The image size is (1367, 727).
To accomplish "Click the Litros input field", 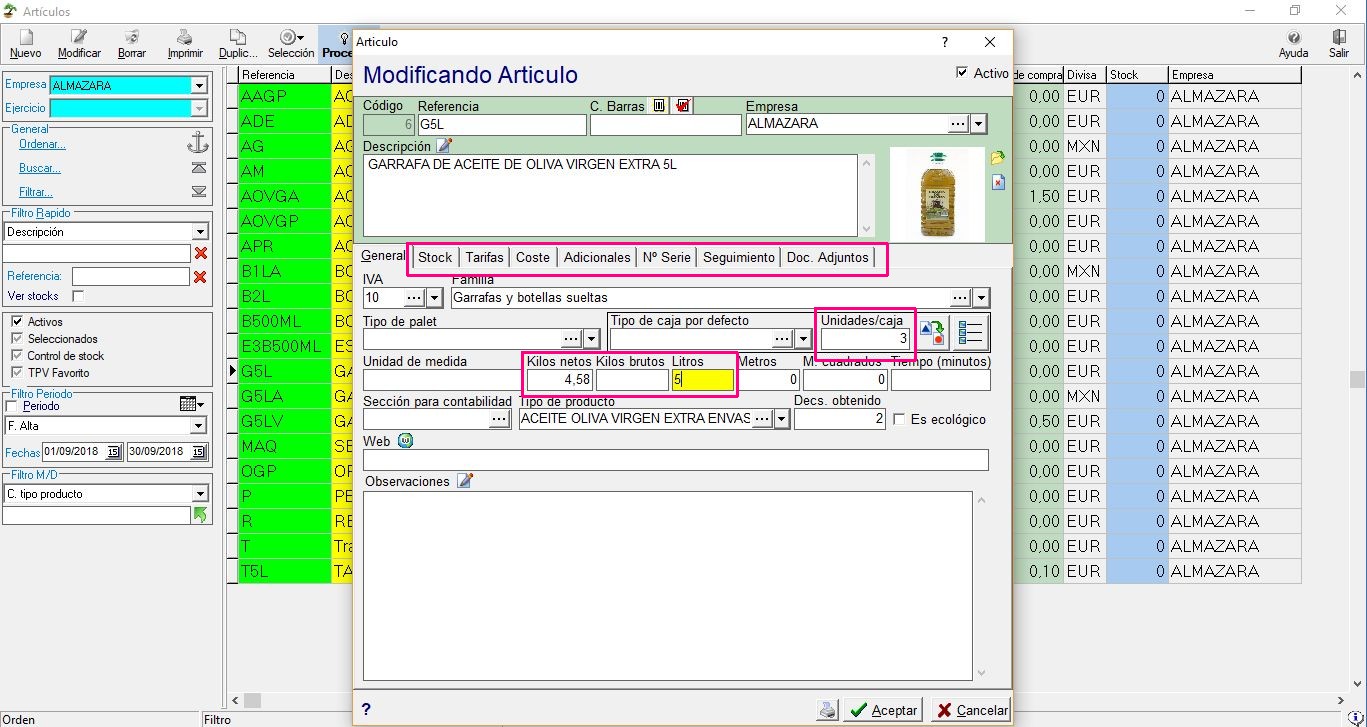I will (x=703, y=380).
